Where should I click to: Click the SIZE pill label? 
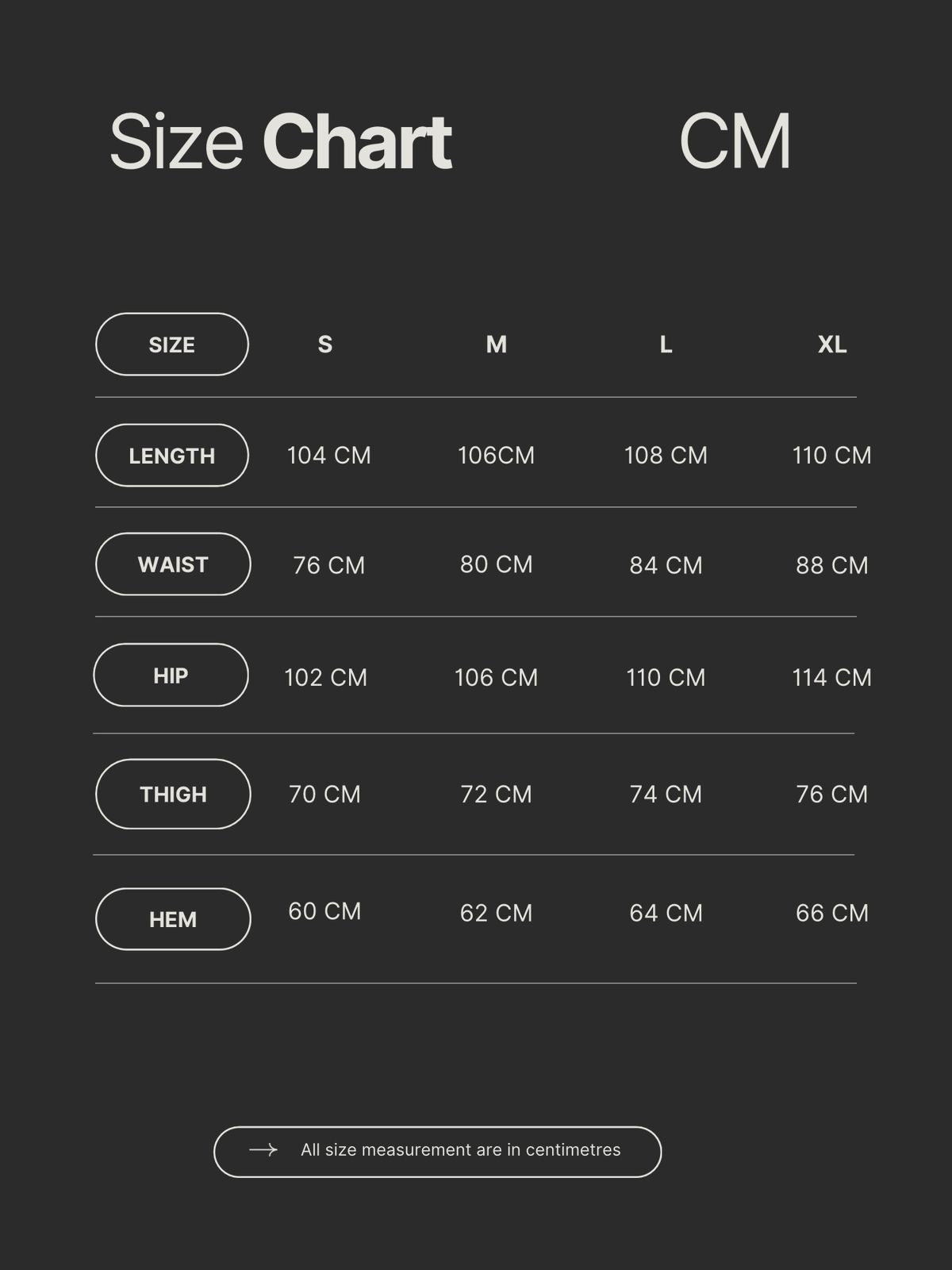pos(172,344)
